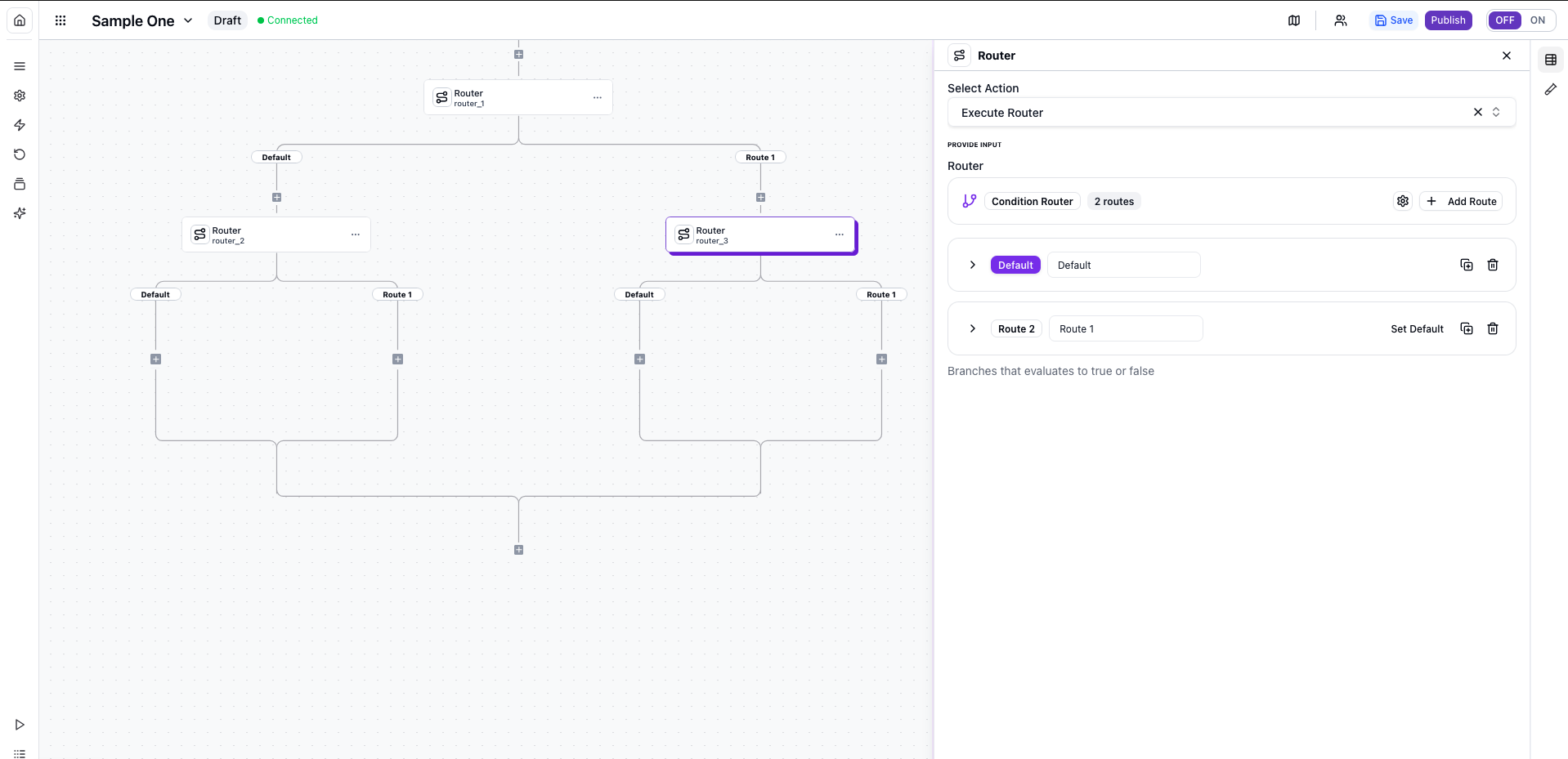This screenshot has height=759, width=1568.
Task: Click the Add Route button
Action: pyautogui.click(x=1462, y=201)
